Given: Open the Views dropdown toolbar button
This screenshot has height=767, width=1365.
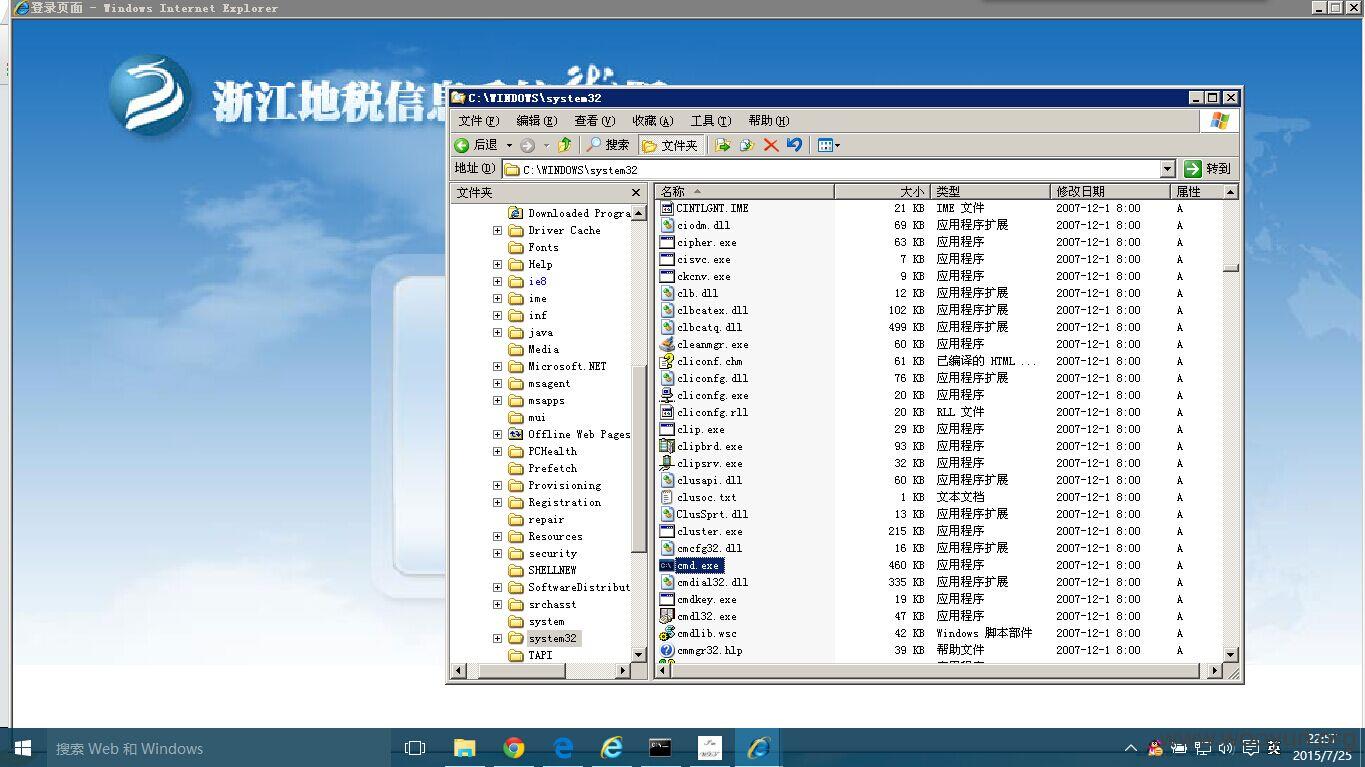Looking at the screenshot, I should (x=828, y=145).
